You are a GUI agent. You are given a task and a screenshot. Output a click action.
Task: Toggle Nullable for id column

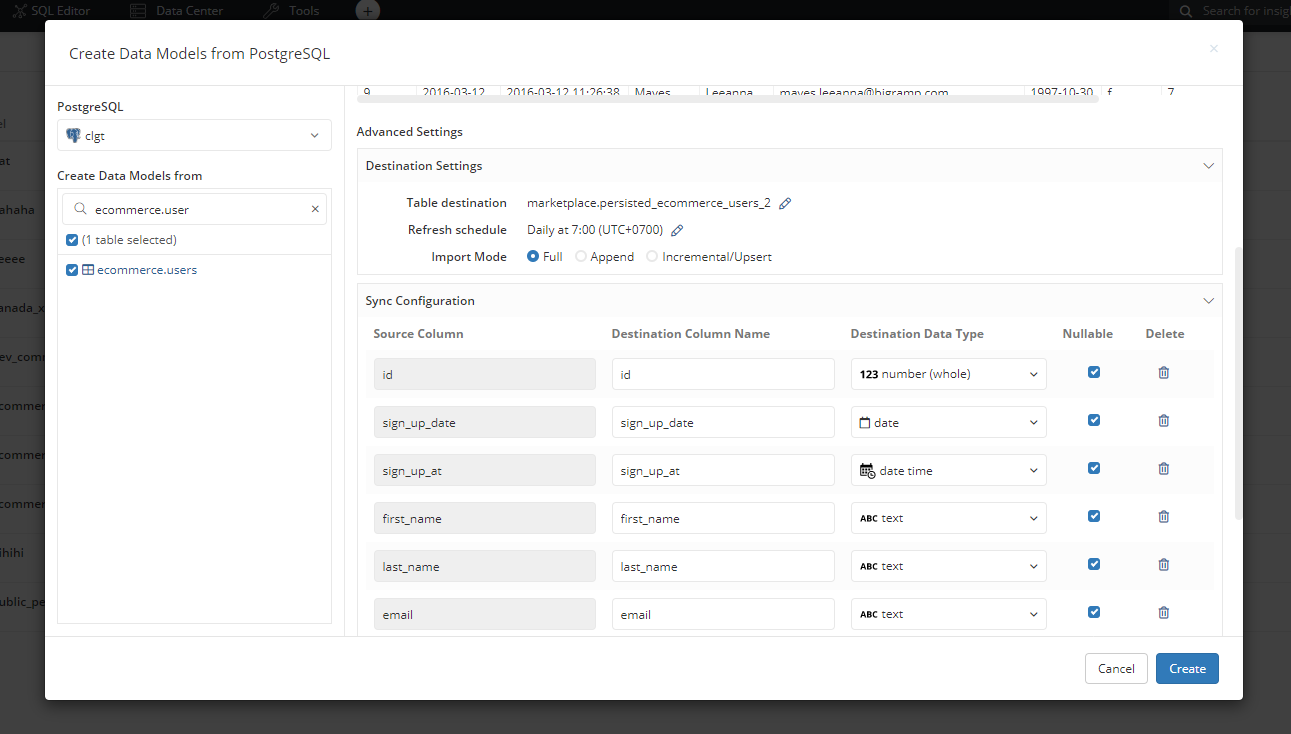(x=1094, y=372)
